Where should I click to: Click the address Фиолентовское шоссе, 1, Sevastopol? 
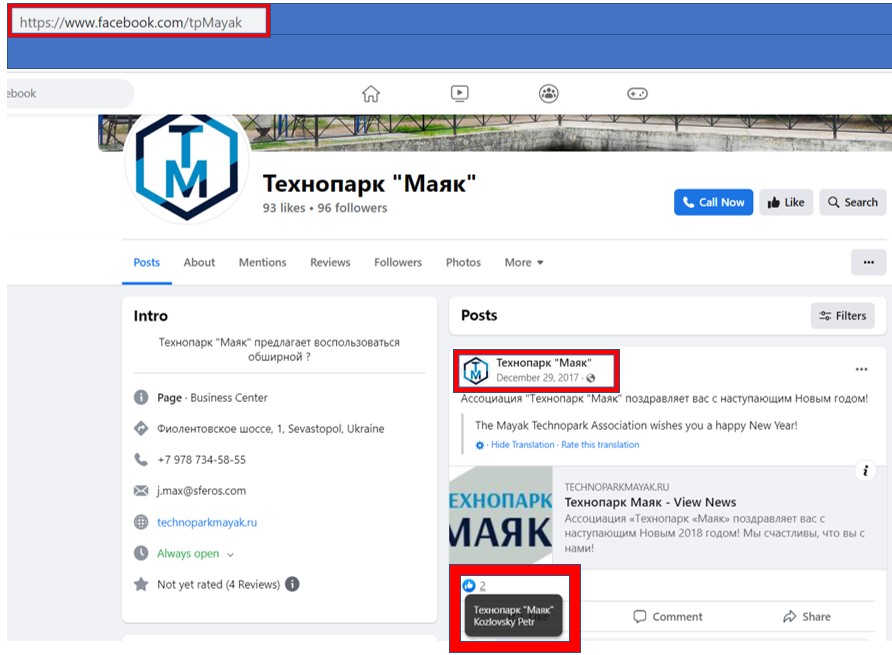(271, 429)
